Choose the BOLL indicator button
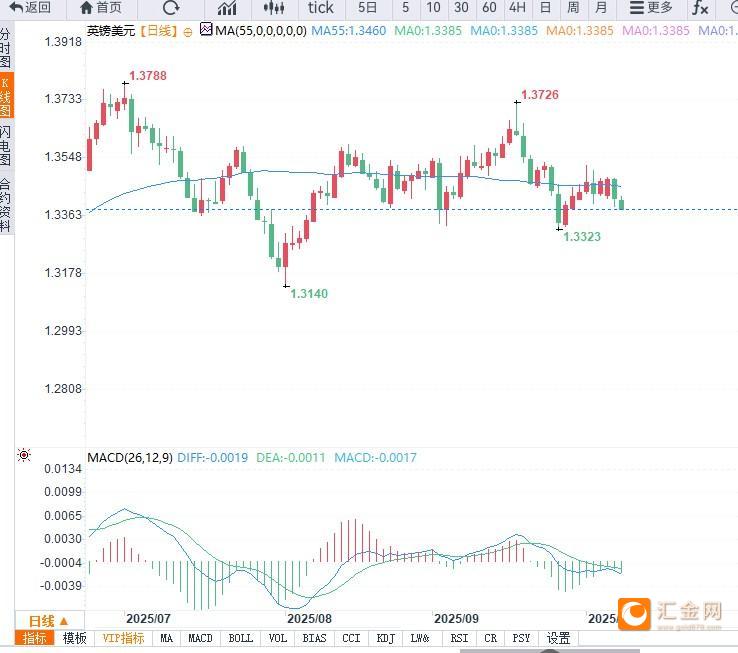This screenshot has width=738, height=653. point(241,638)
